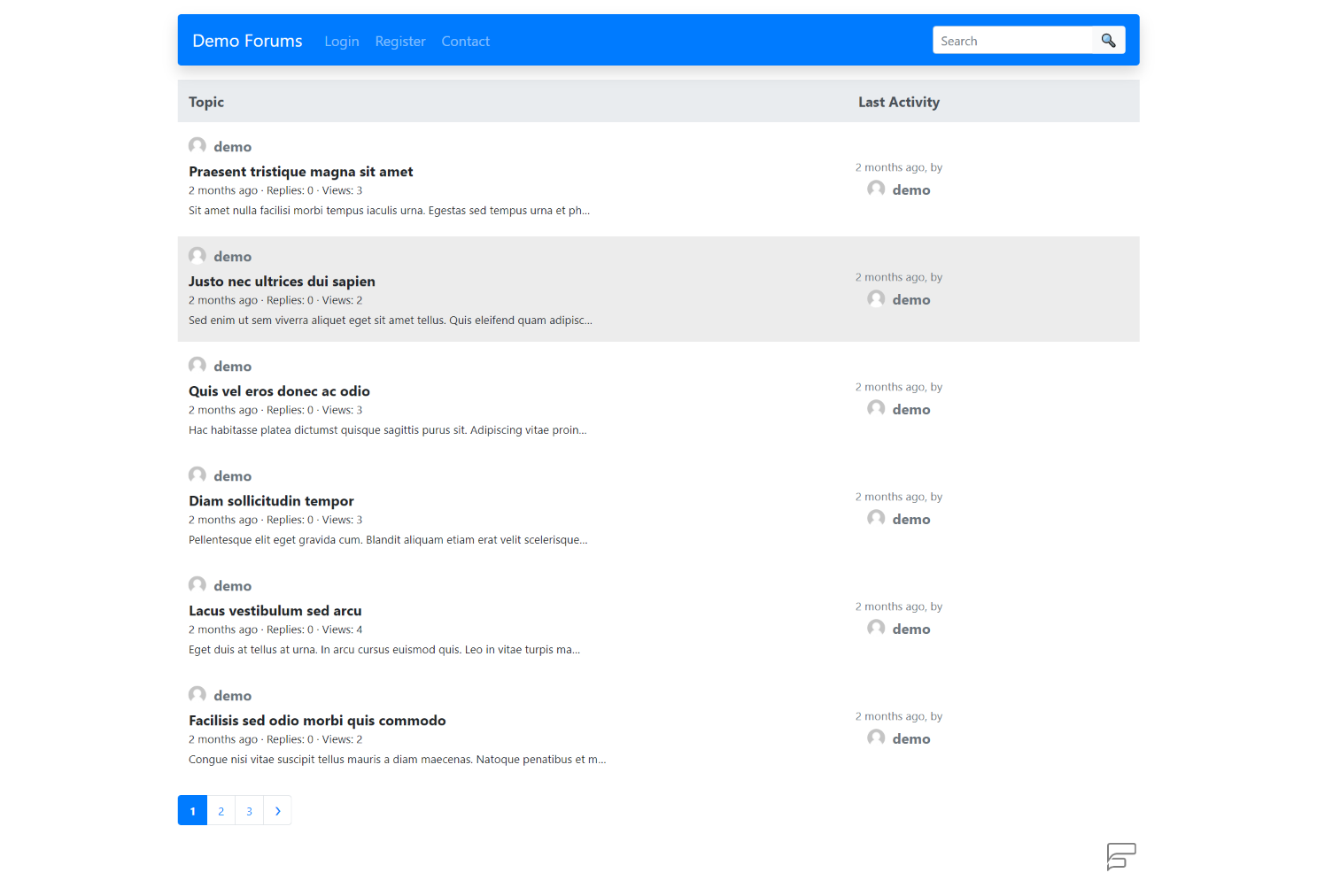Open topic Lacus vestibulum sed arcu

[x=275, y=611]
